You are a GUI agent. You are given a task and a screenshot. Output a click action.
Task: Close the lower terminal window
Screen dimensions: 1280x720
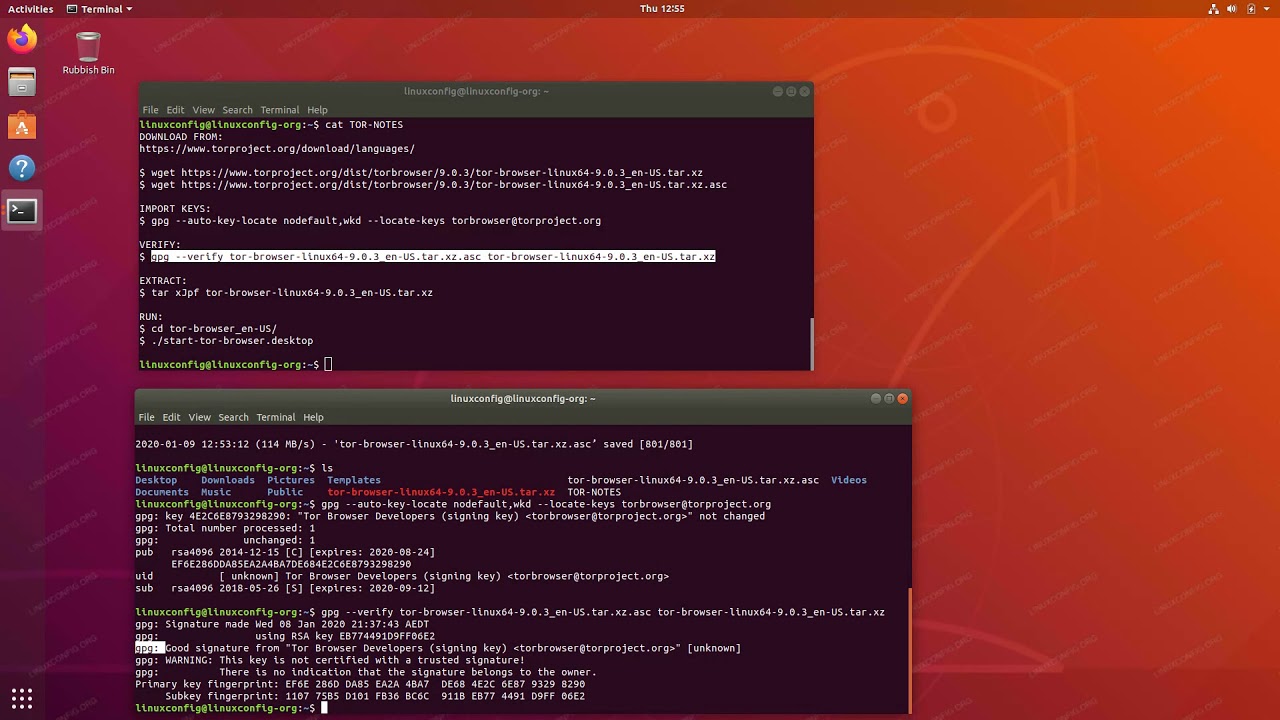[902, 398]
